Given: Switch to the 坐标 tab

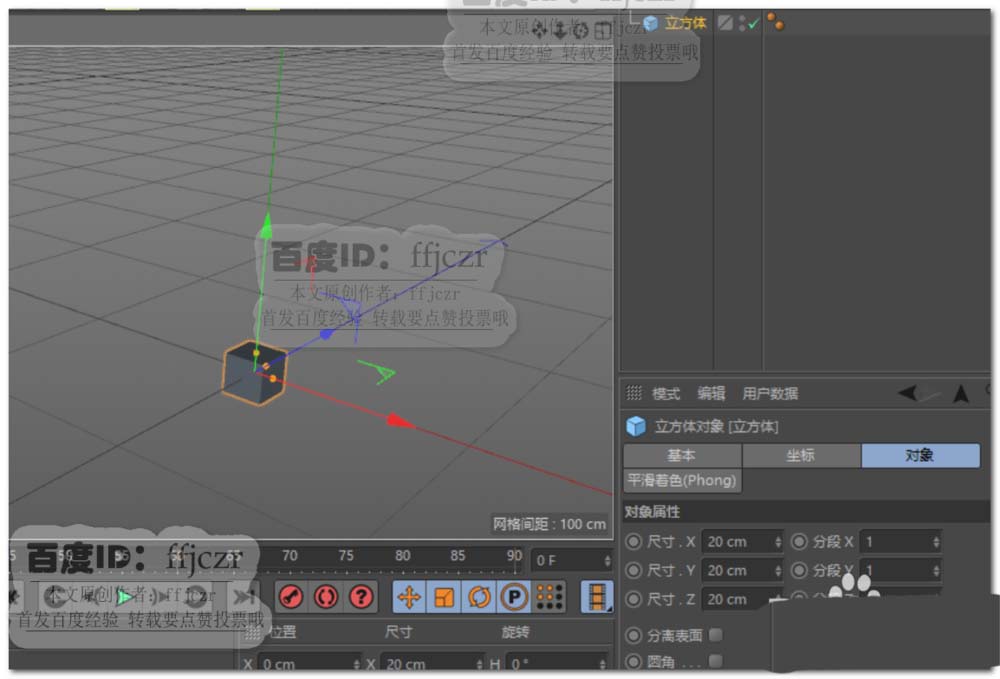Looking at the screenshot, I should 801,455.
